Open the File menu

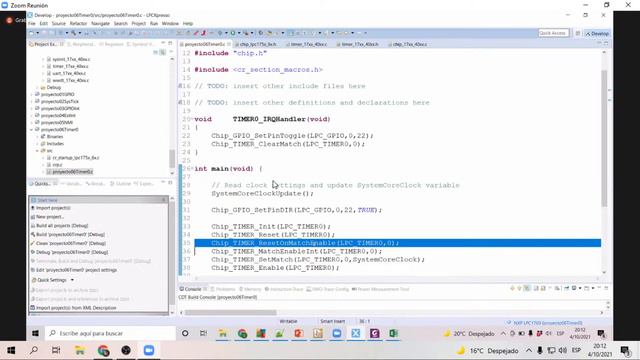pos(32,24)
